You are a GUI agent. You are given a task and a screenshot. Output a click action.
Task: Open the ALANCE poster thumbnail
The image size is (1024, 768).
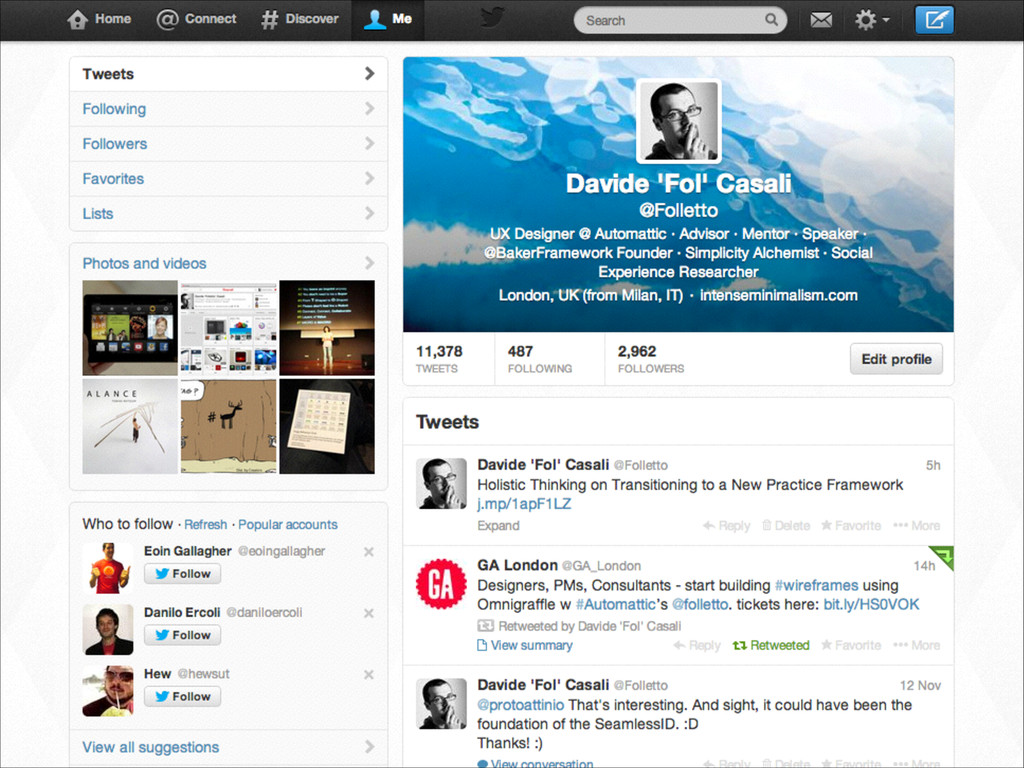(130, 426)
